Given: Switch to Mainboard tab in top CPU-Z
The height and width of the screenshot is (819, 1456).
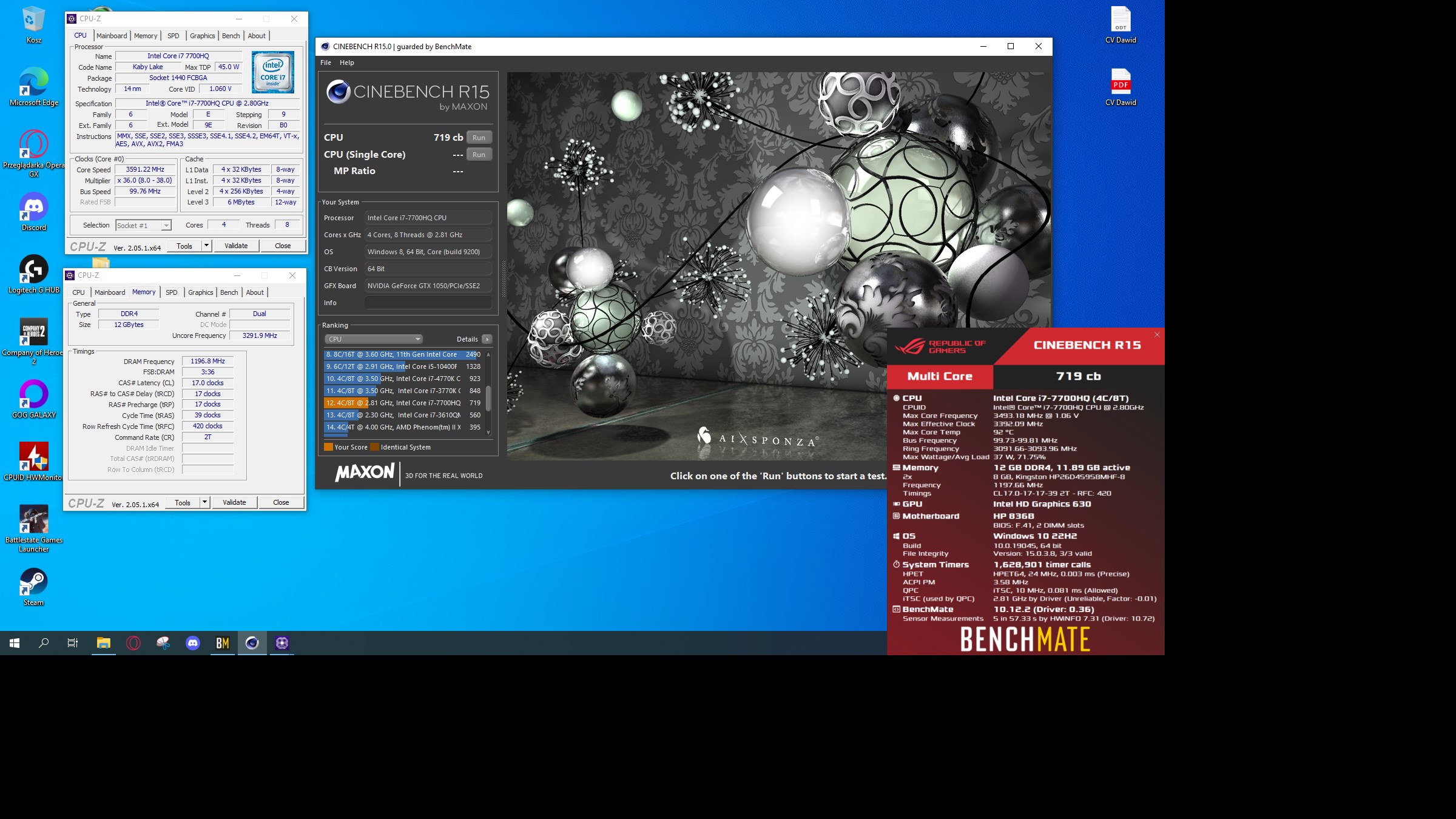Looking at the screenshot, I should (112, 36).
